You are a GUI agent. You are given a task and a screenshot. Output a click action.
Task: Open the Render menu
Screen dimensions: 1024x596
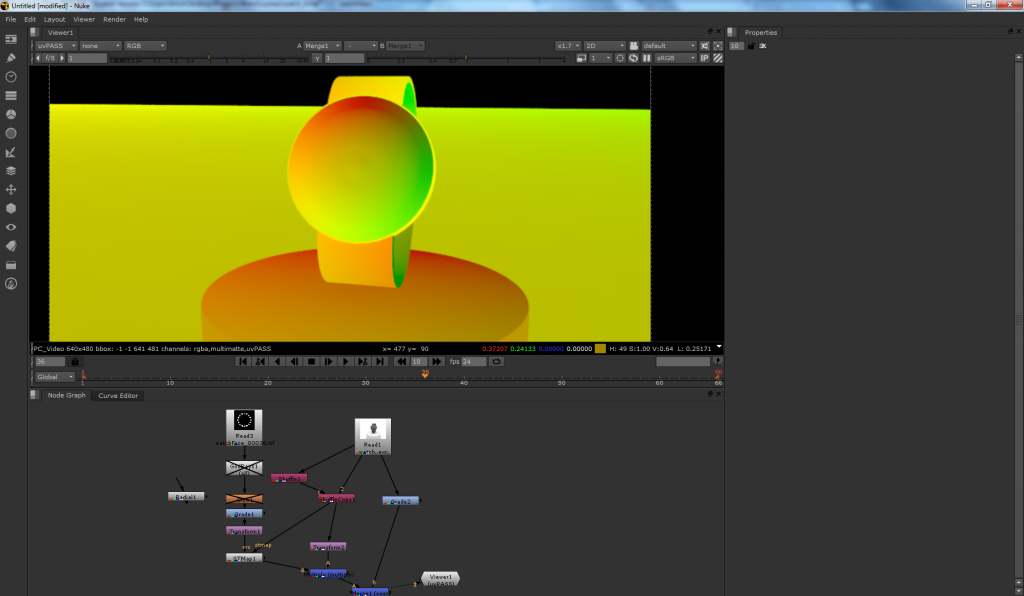[114, 19]
